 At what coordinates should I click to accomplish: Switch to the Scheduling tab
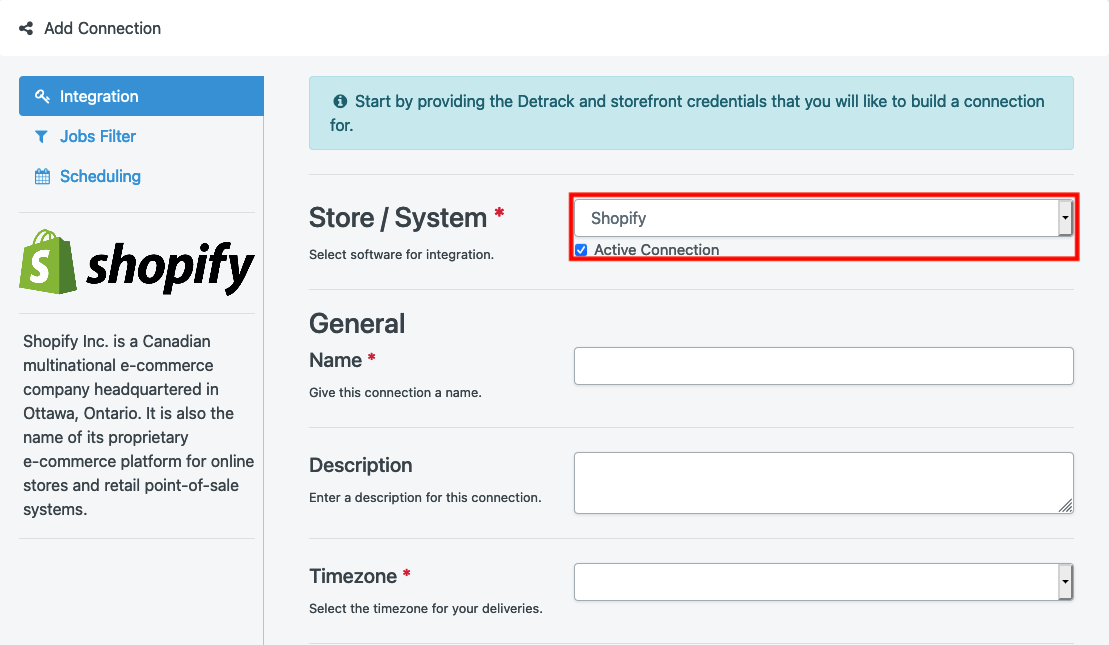(x=100, y=176)
